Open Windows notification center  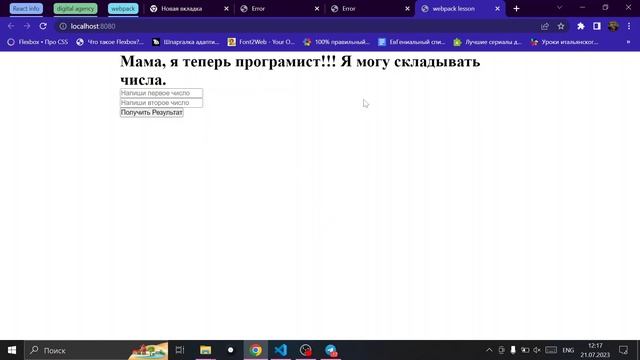623,350
